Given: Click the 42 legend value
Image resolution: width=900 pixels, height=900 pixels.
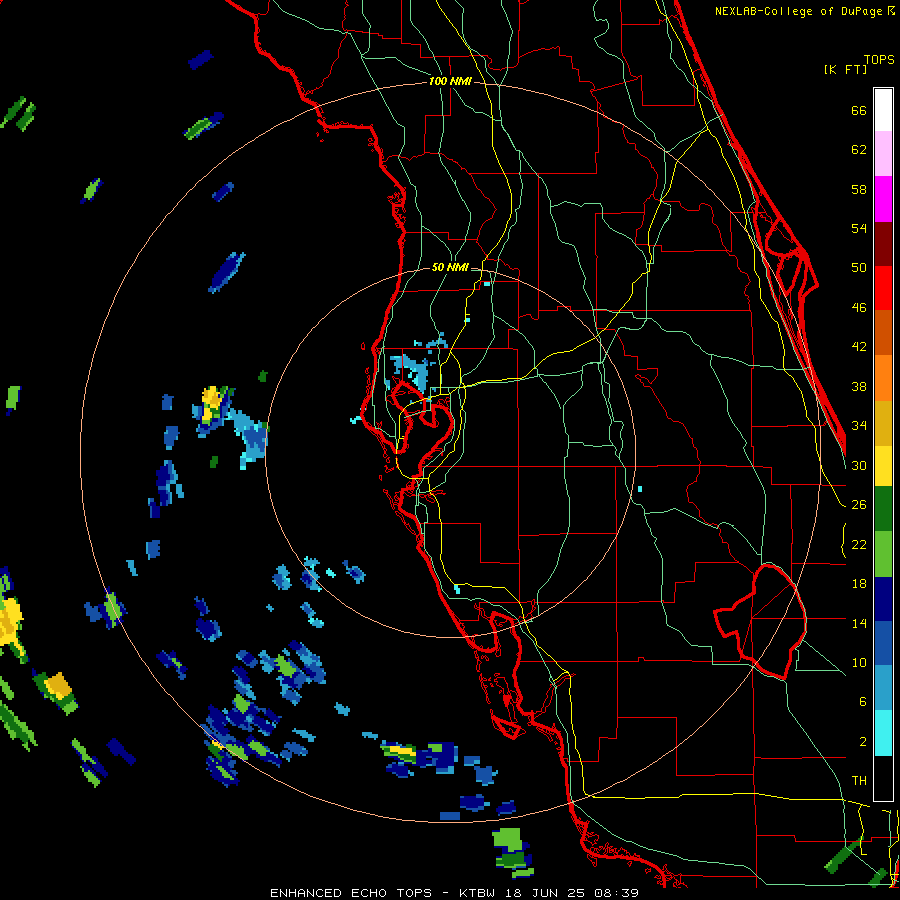Looking at the screenshot, I should click(859, 347).
